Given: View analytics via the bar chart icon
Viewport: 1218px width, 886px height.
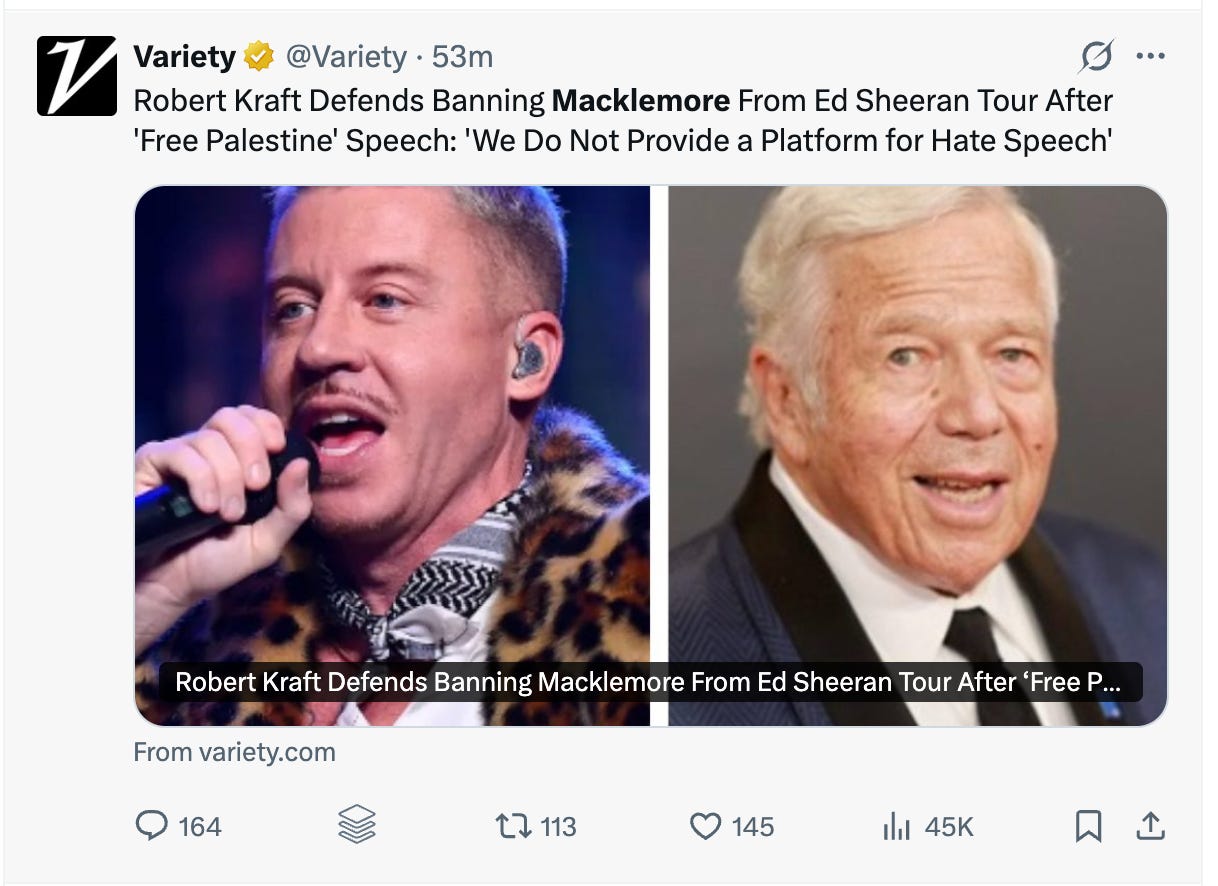Looking at the screenshot, I should tap(895, 826).
